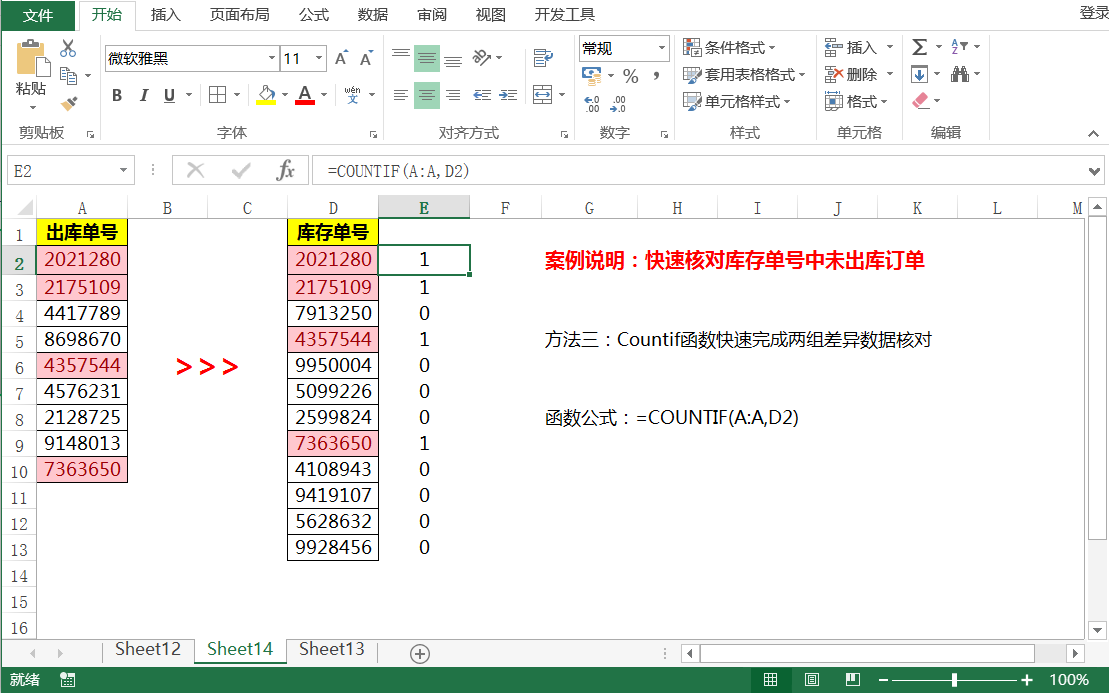The width and height of the screenshot is (1109, 693).
Task: Switch to the 视图 tab
Action: 491,15
